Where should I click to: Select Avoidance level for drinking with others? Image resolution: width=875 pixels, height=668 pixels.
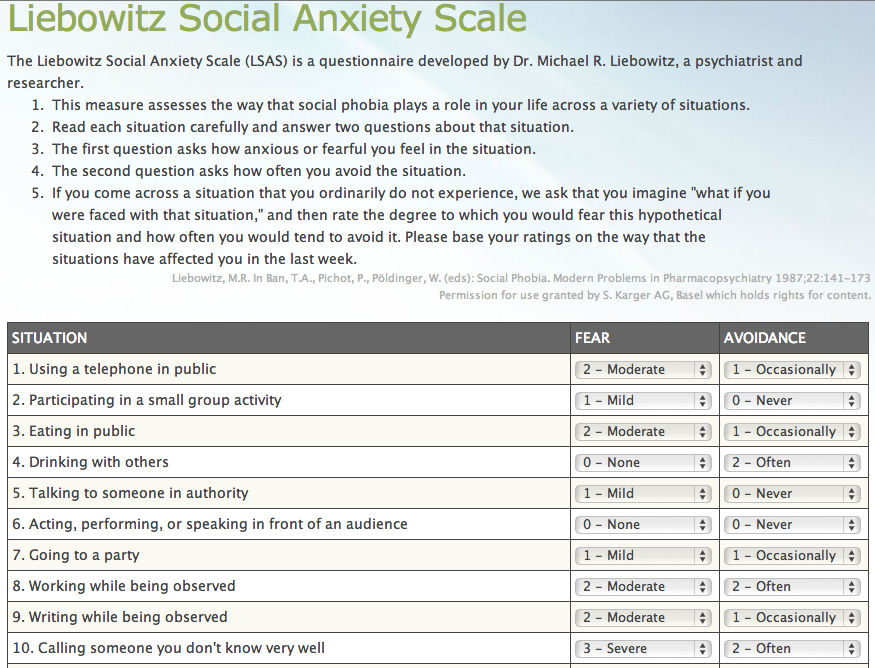point(792,462)
